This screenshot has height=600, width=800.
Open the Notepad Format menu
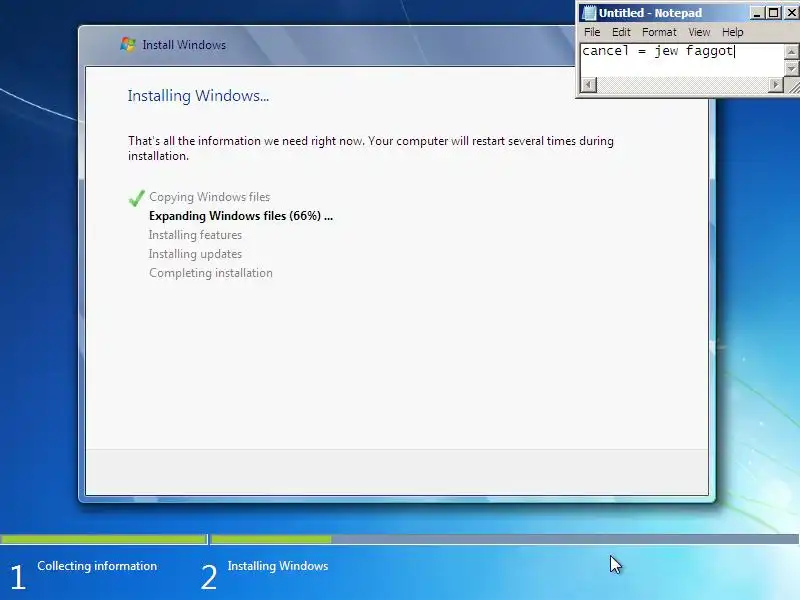pos(659,32)
